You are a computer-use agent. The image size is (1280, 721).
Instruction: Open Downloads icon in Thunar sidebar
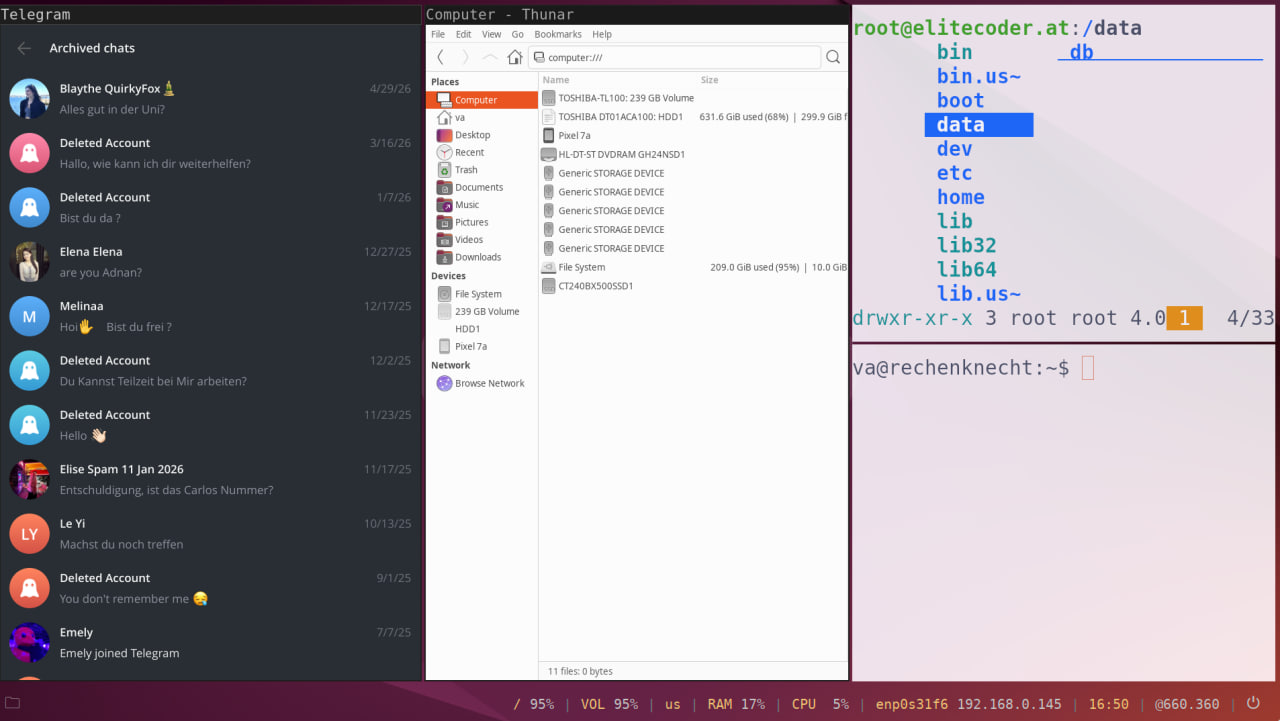tap(445, 257)
